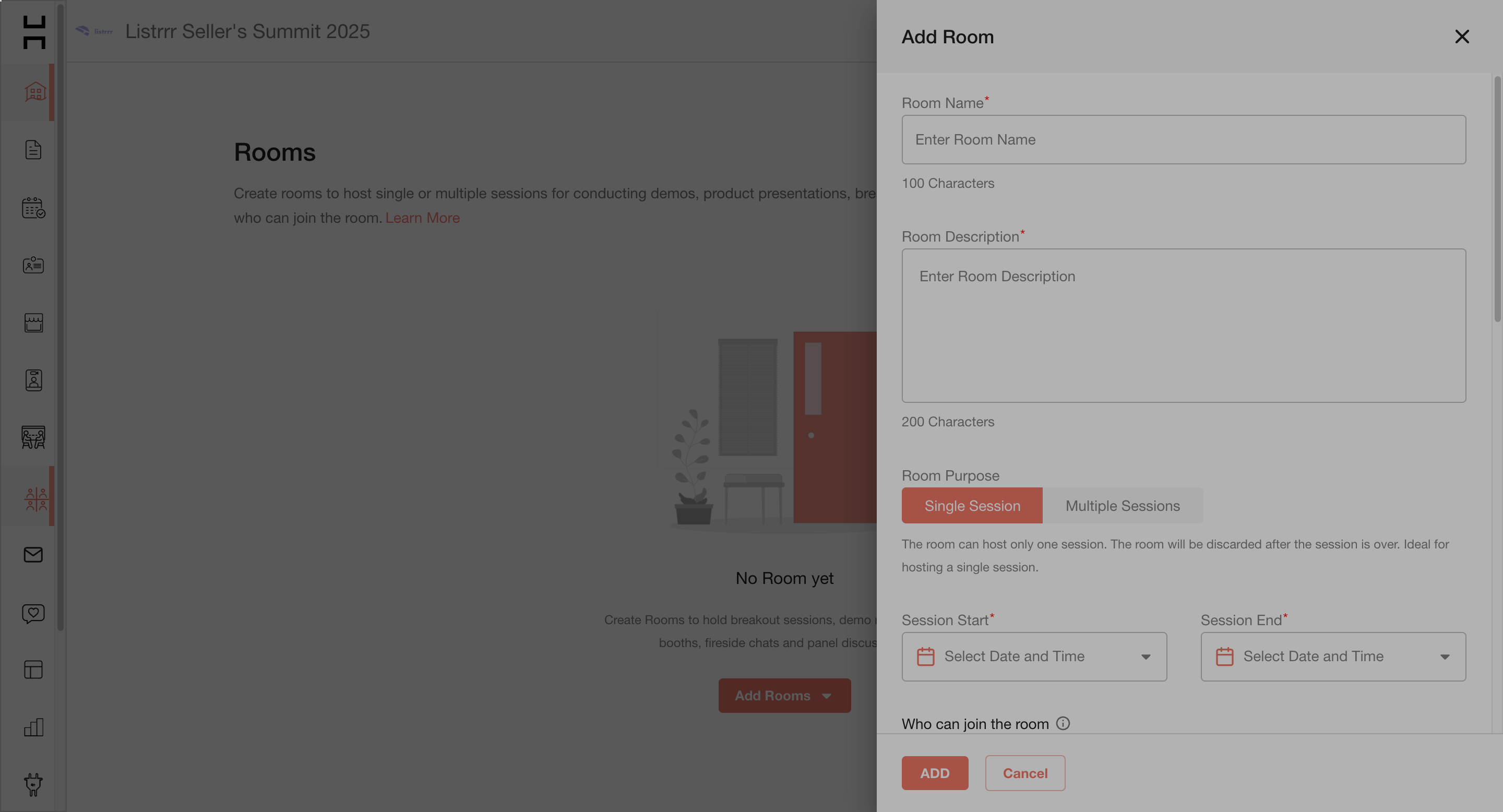Click the bar chart analytics sidebar icon
This screenshot has width=1503, height=812.
coord(33,727)
